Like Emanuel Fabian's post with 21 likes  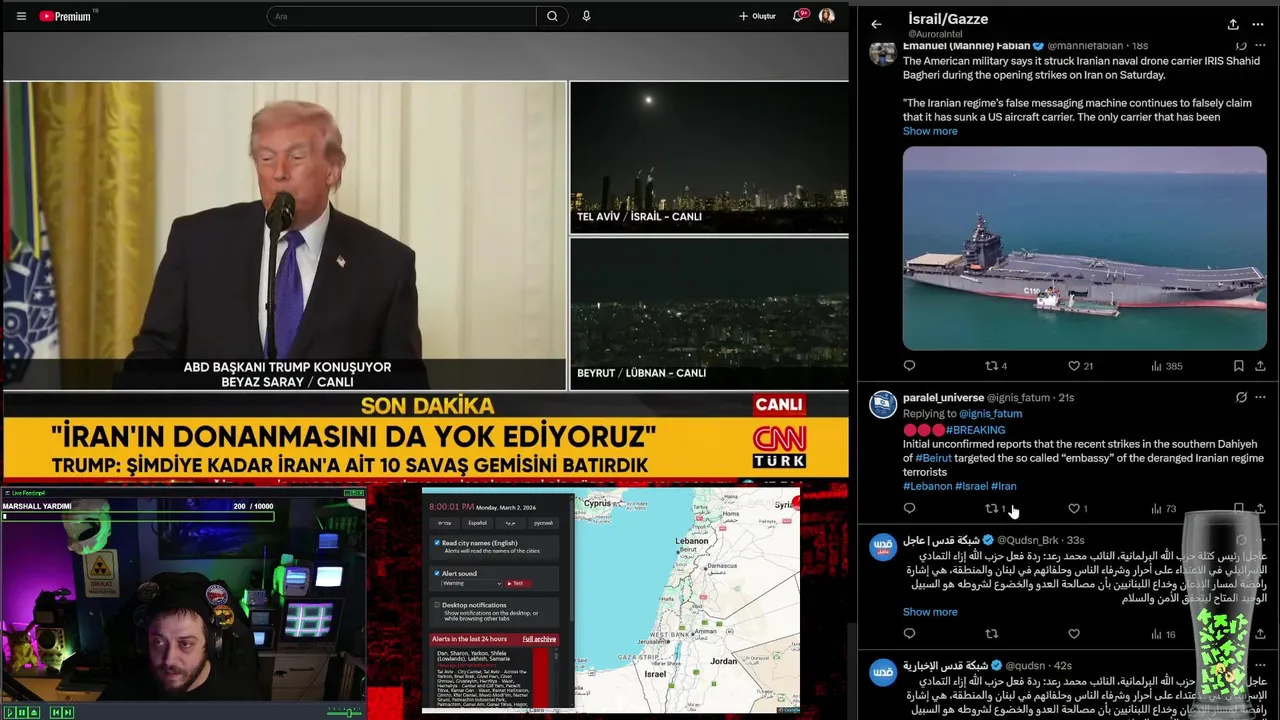[1080, 366]
